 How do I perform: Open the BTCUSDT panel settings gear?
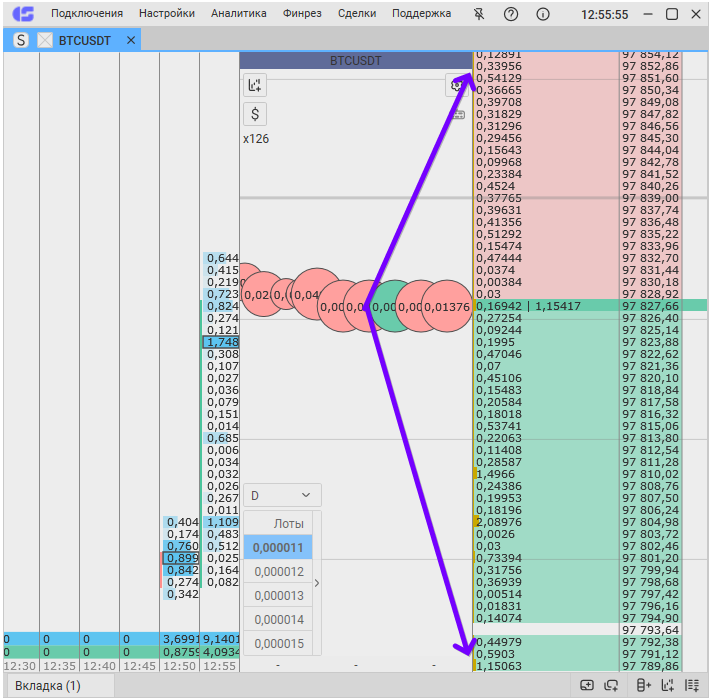[457, 85]
